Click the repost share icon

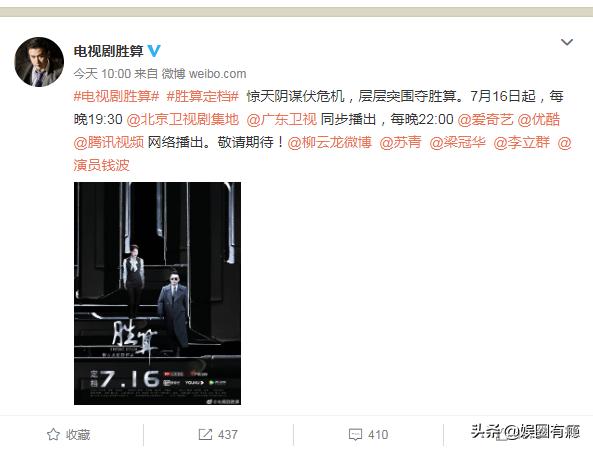(x=205, y=434)
